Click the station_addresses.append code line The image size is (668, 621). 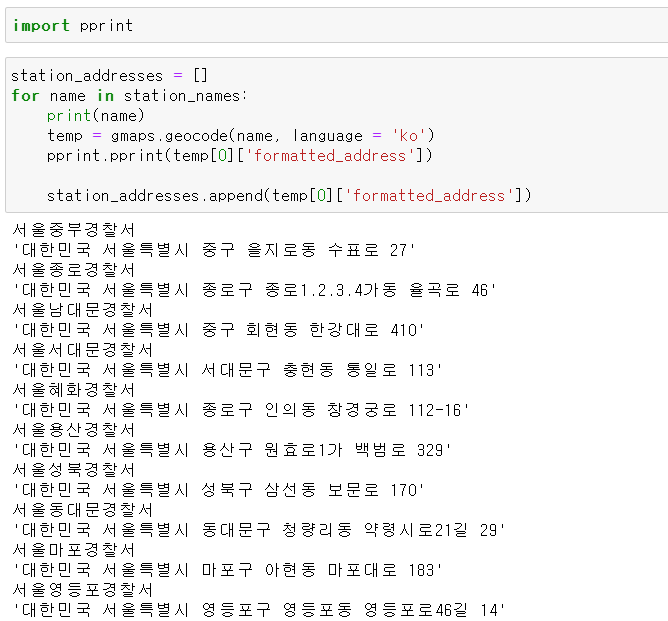[x=289, y=196]
